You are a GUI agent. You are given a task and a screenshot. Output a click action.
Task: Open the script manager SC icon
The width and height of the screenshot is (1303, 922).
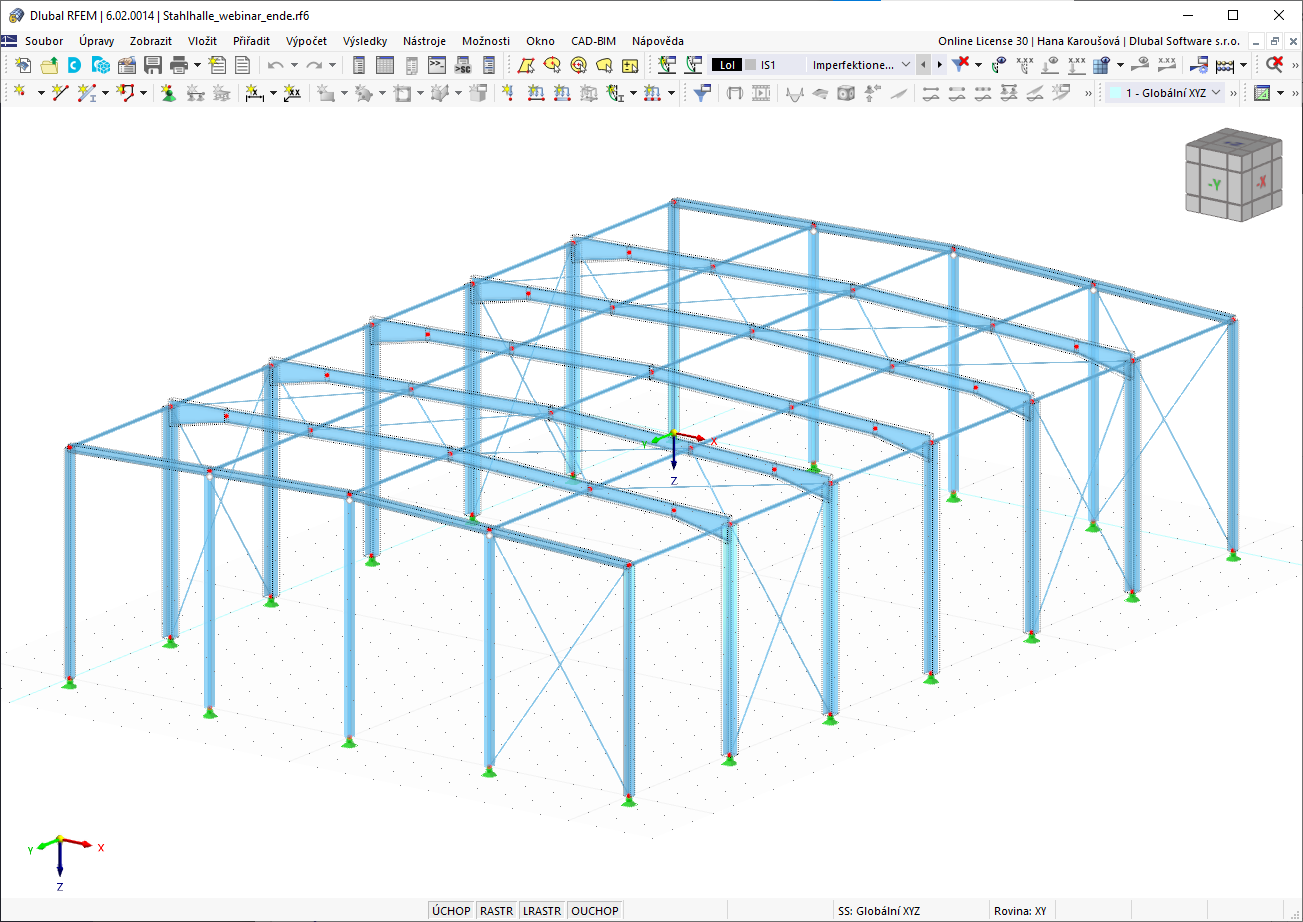[463, 65]
